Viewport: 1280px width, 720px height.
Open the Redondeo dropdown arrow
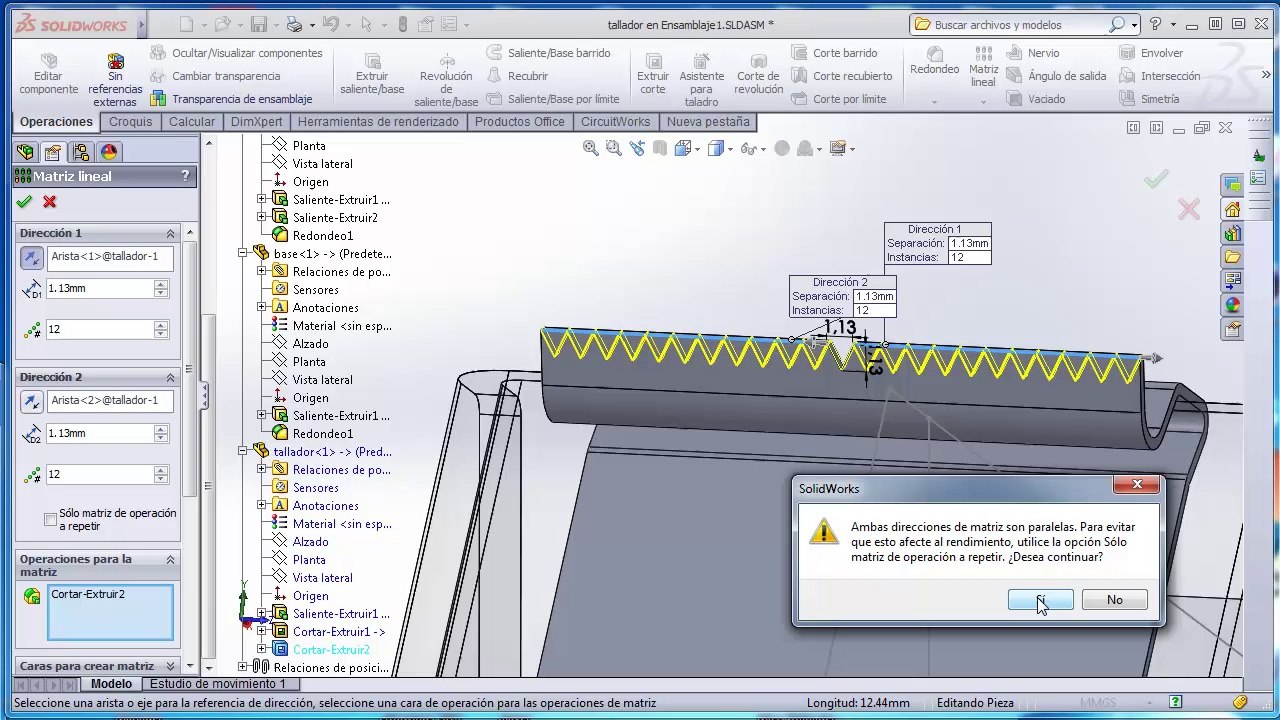(x=934, y=102)
